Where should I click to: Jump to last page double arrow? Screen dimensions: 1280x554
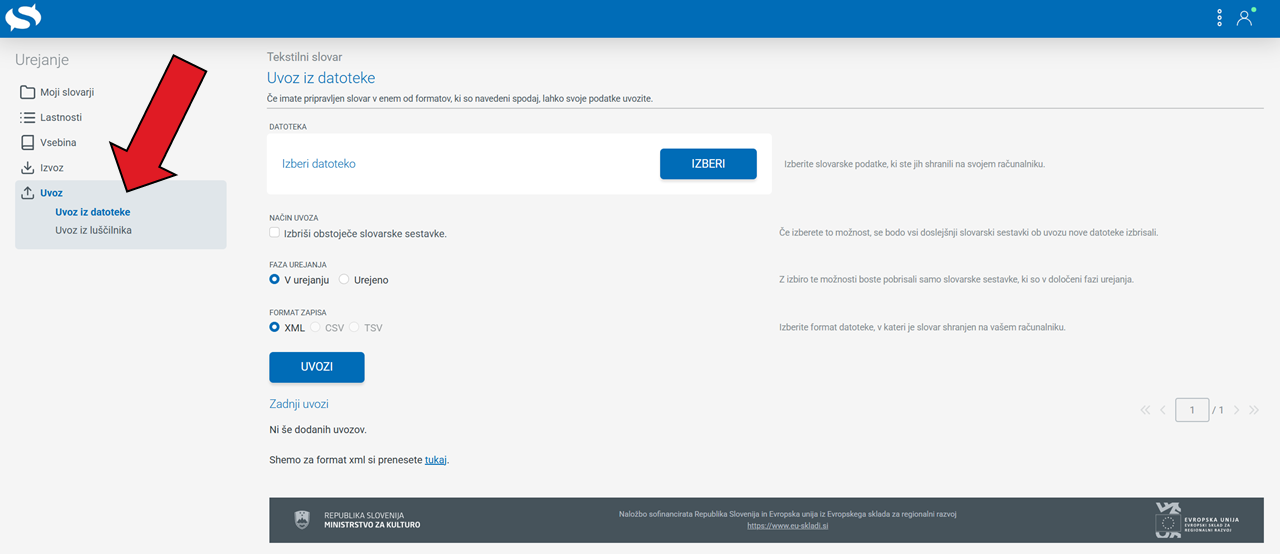pos(1254,410)
